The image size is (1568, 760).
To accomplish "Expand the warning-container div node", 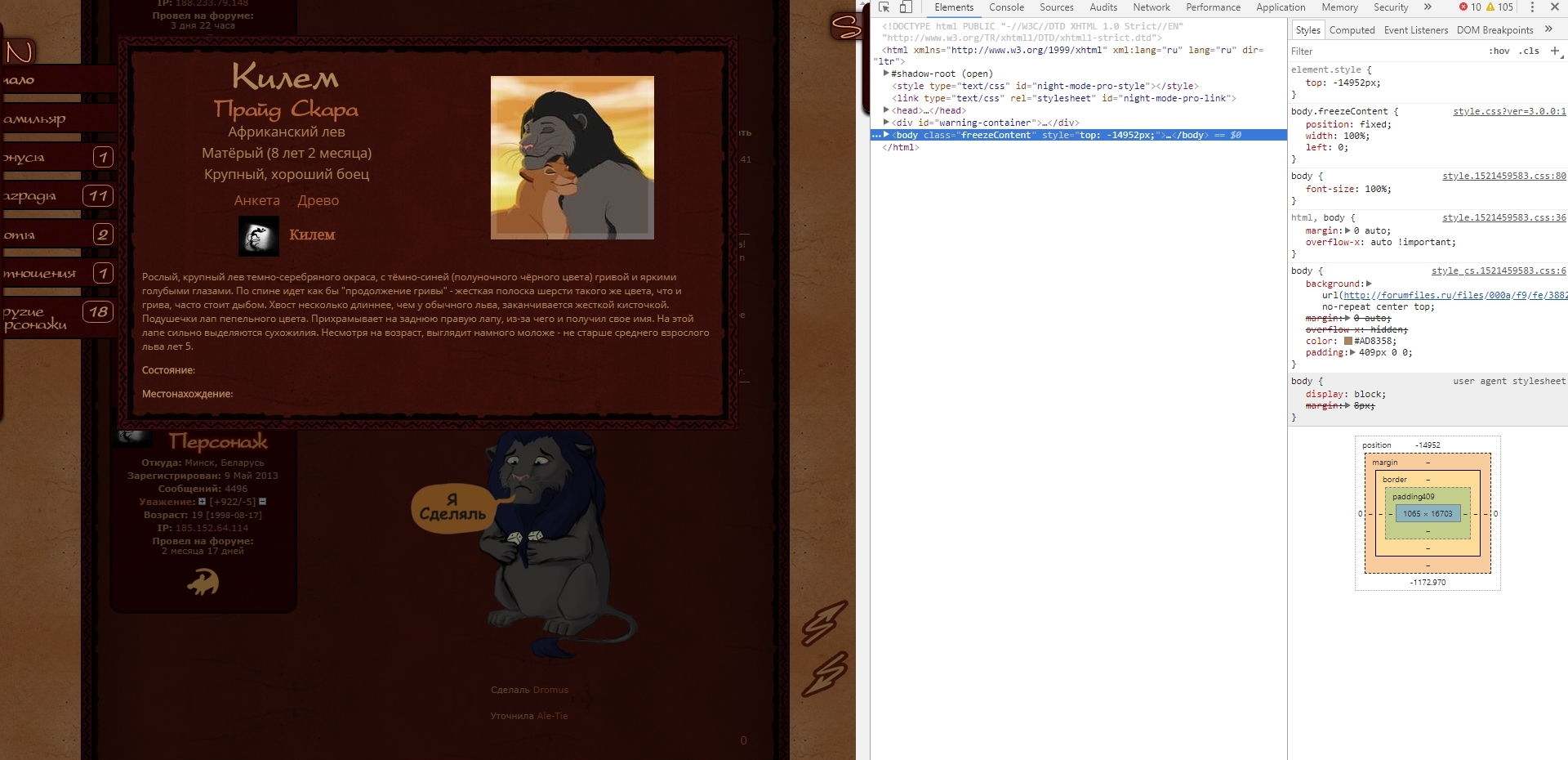I will 886,123.
